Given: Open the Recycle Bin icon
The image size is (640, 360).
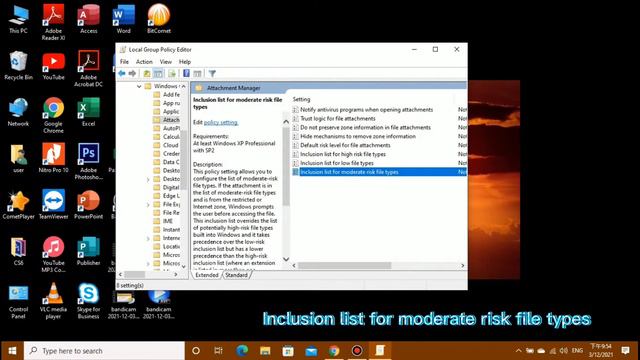Looking at the screenshot, I should click(18, 65).
